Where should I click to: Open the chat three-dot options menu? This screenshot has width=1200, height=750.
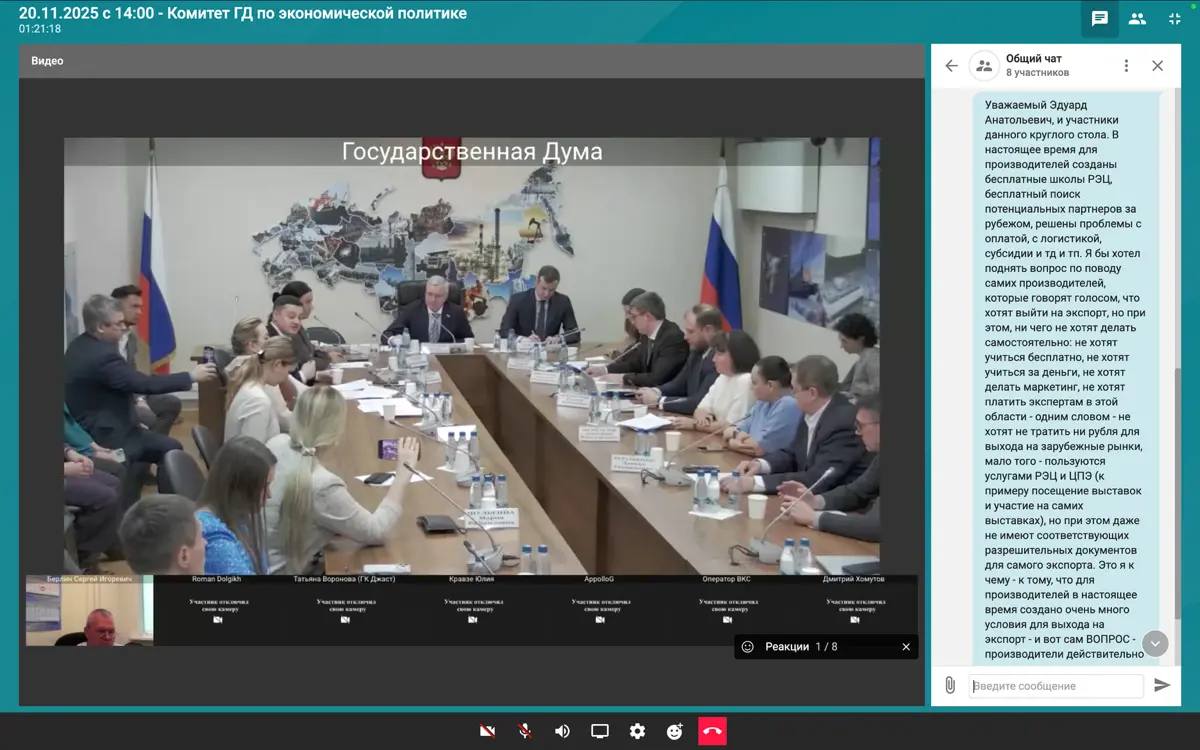1126,66
